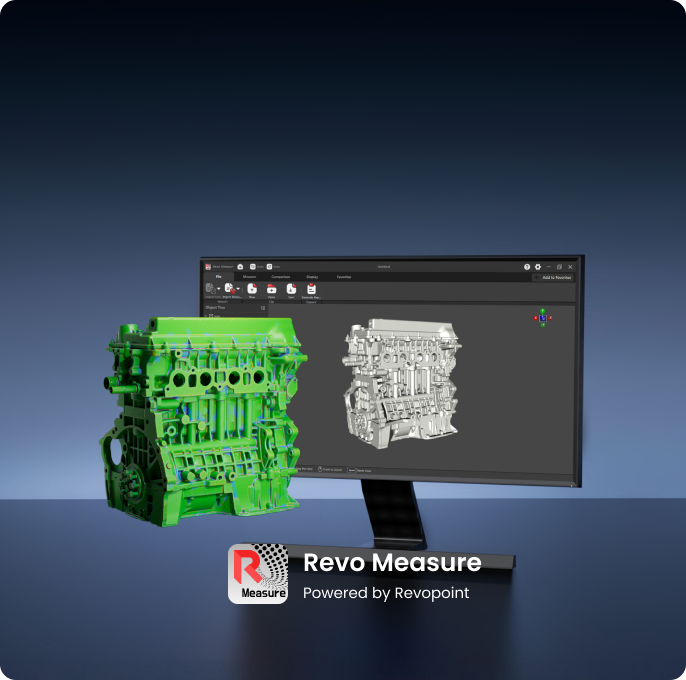The height and width of the screenshot is (680, 686).
Task: Click the orientation axis gizmo in viewport
Action: click(542, 317)
